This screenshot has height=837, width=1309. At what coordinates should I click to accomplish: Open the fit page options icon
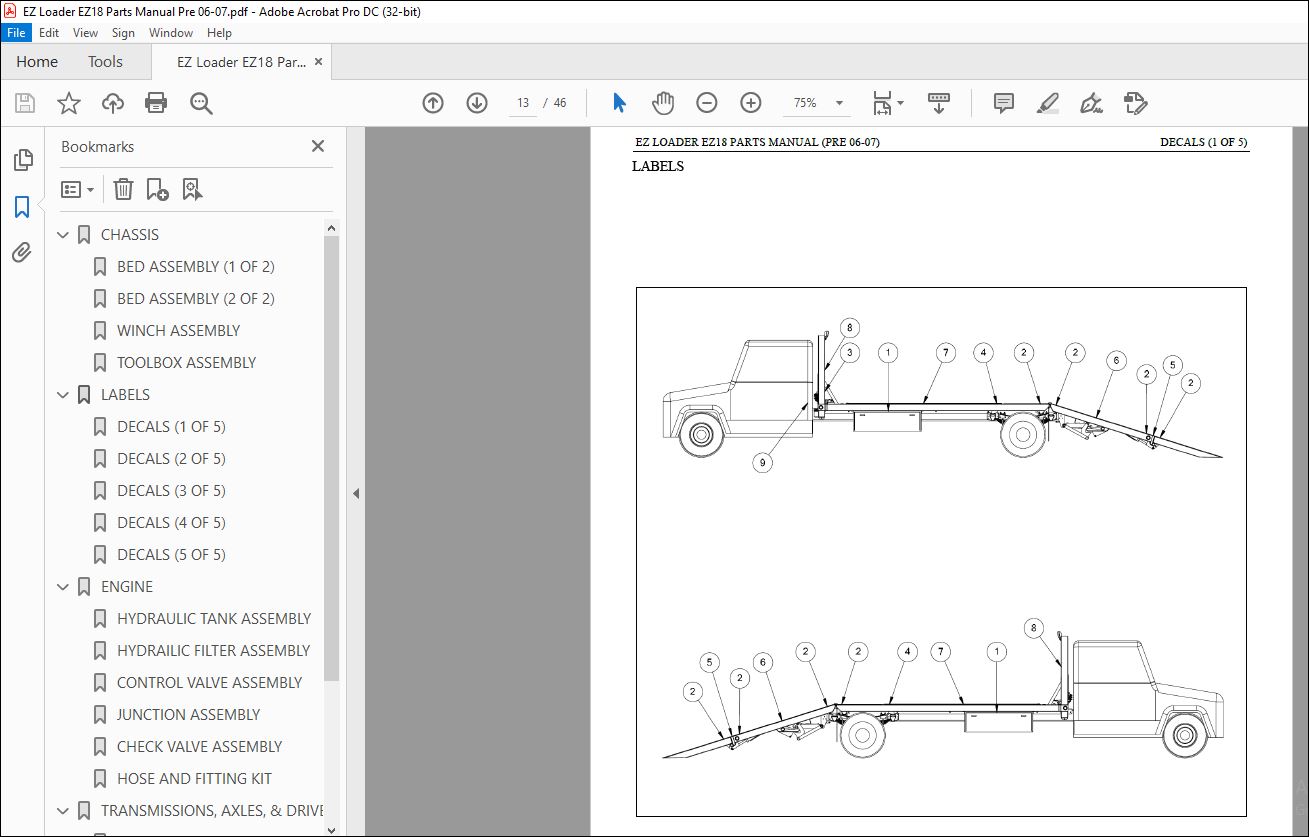pyautogui.click(x=887, y=103)
